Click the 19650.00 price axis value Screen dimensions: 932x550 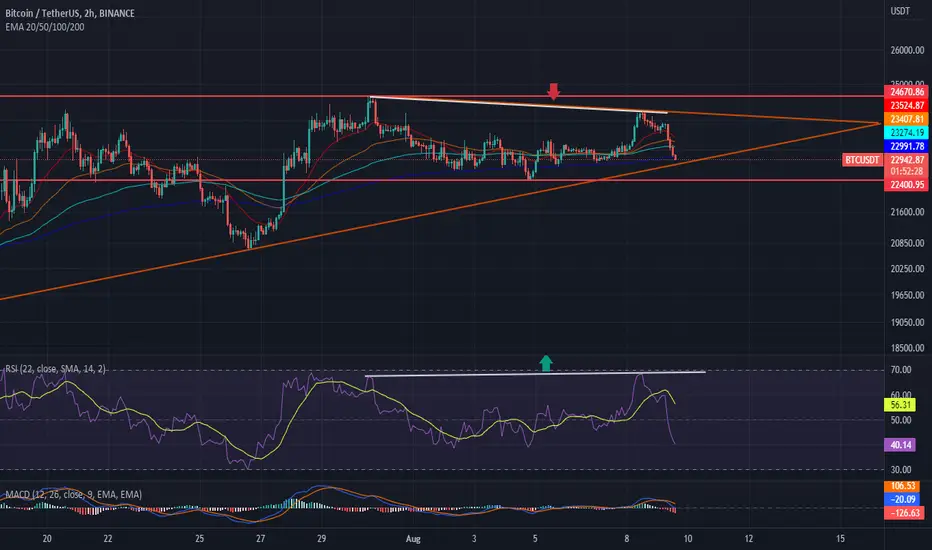tap(907, 296)
